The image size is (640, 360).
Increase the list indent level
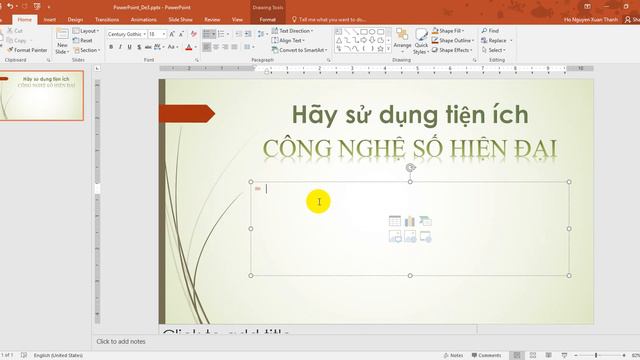click(x=248, y=34)
